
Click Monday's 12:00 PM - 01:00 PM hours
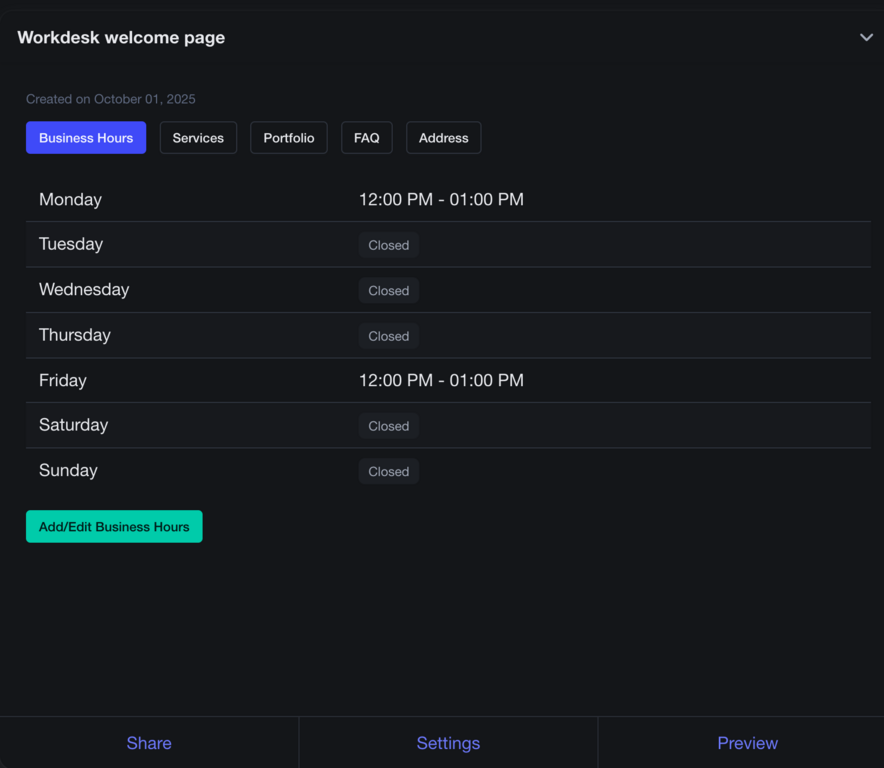click(x=441, y=200)
